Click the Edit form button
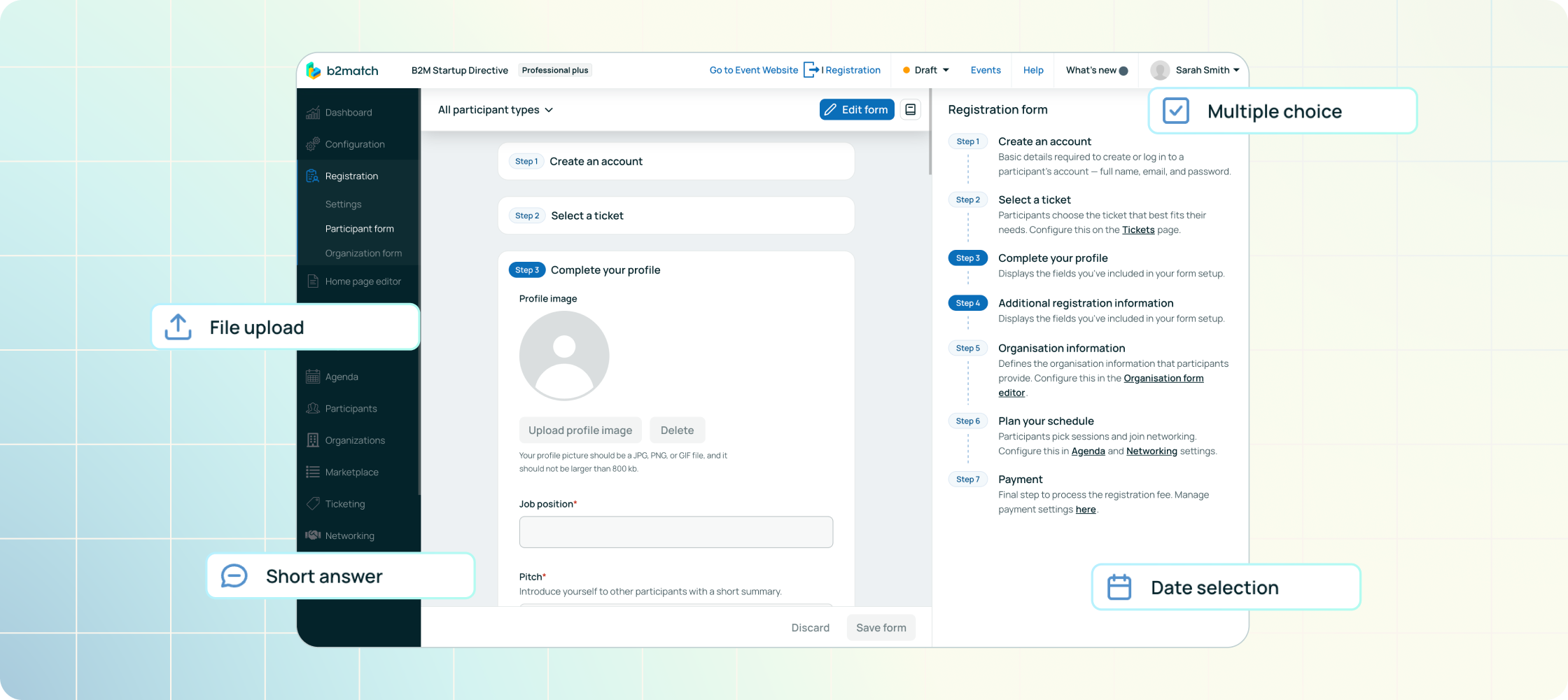 pos(856,110)
